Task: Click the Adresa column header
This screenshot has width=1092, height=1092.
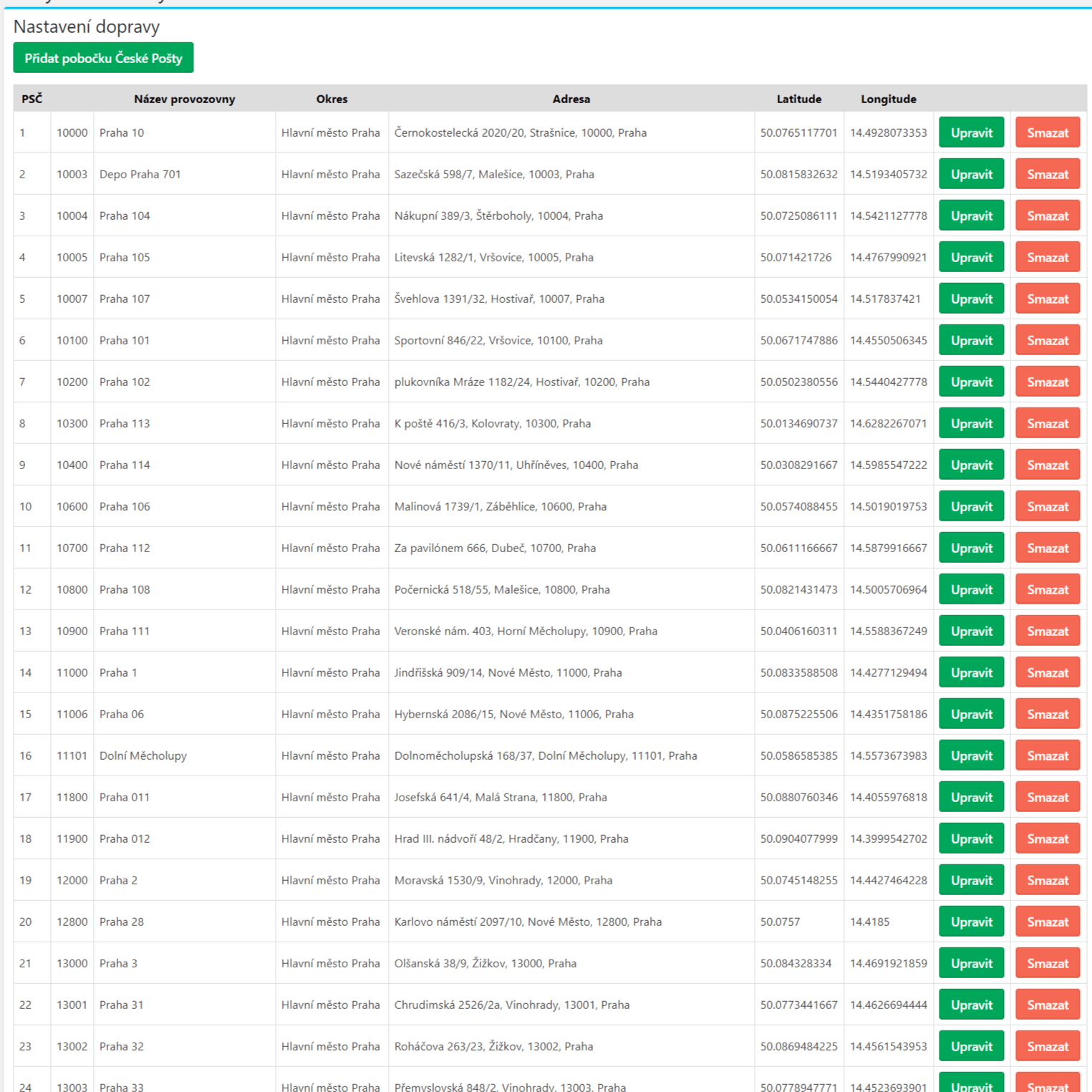Action: coord(571,99)
